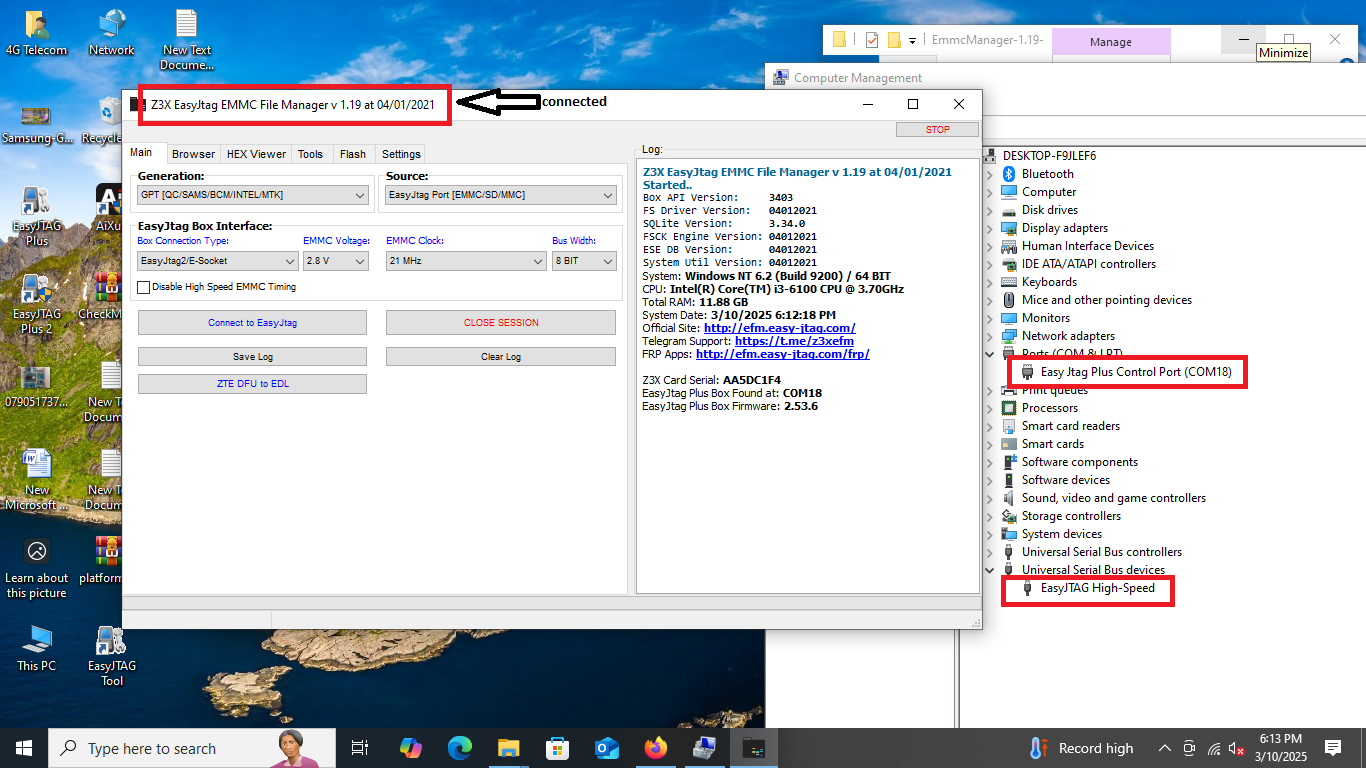Select the DESKTOP-F9JLEF6 root node

point(1049,156)
